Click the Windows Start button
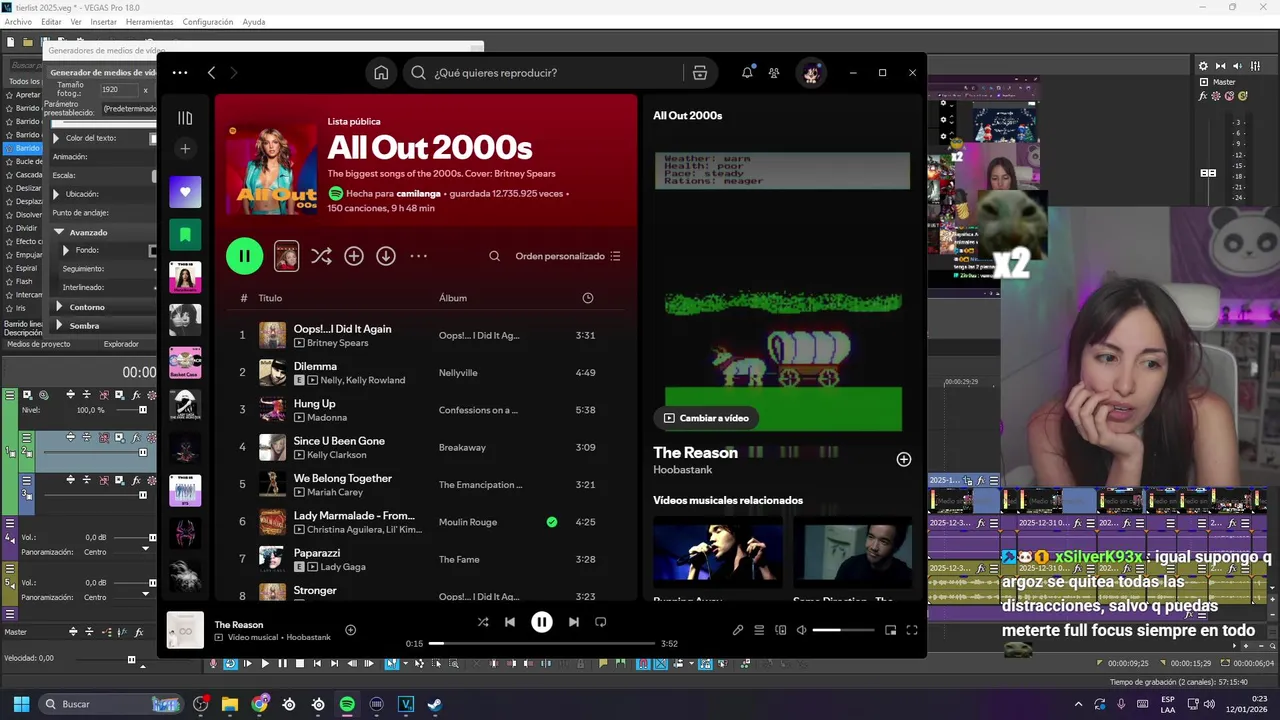 (21, 704)
